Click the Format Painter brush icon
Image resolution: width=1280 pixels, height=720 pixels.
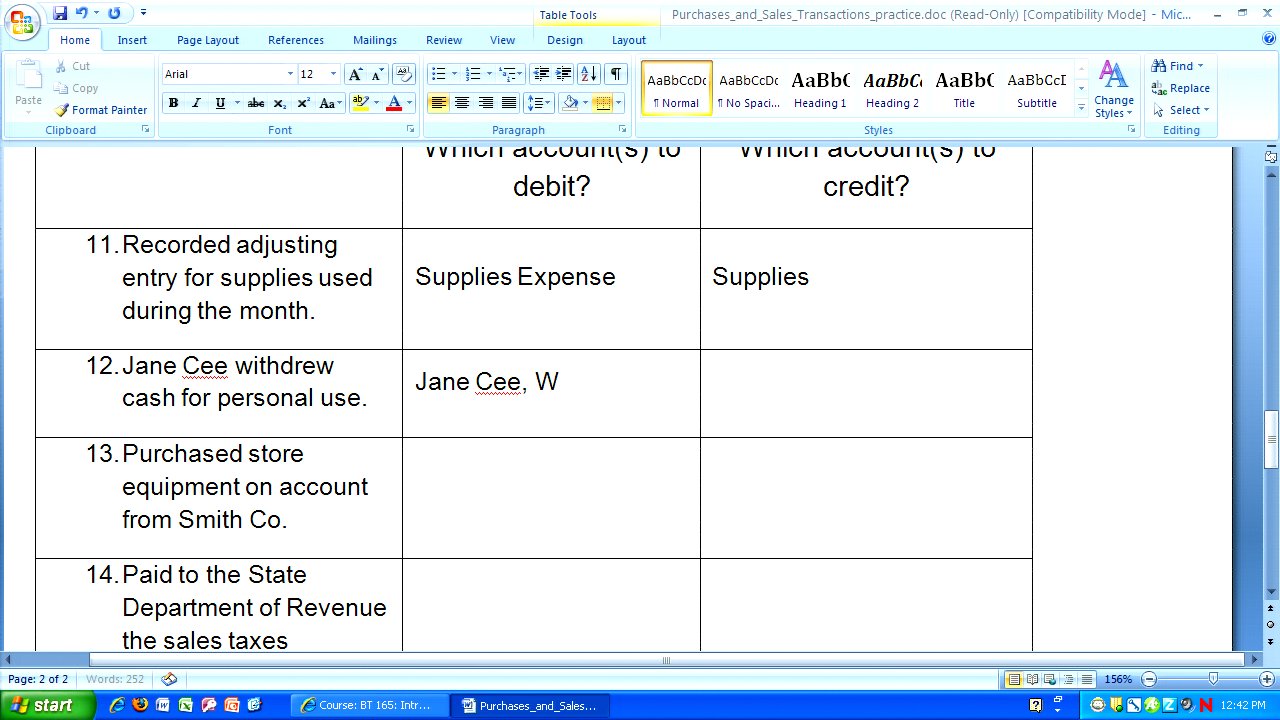62,110
